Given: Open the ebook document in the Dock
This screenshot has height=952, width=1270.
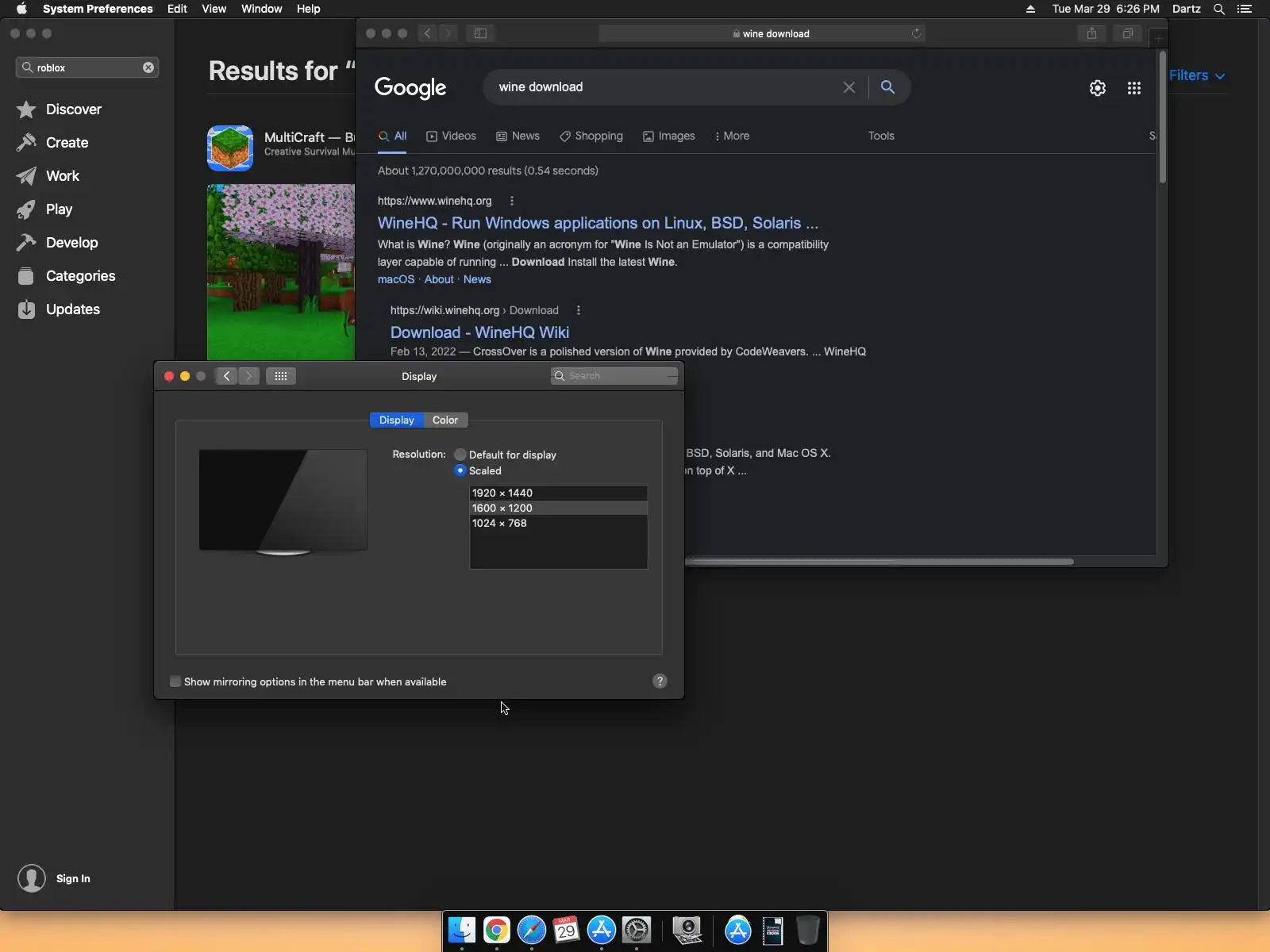Looking at the screenshot, I should pyautogui.click(x=773, y=930).
